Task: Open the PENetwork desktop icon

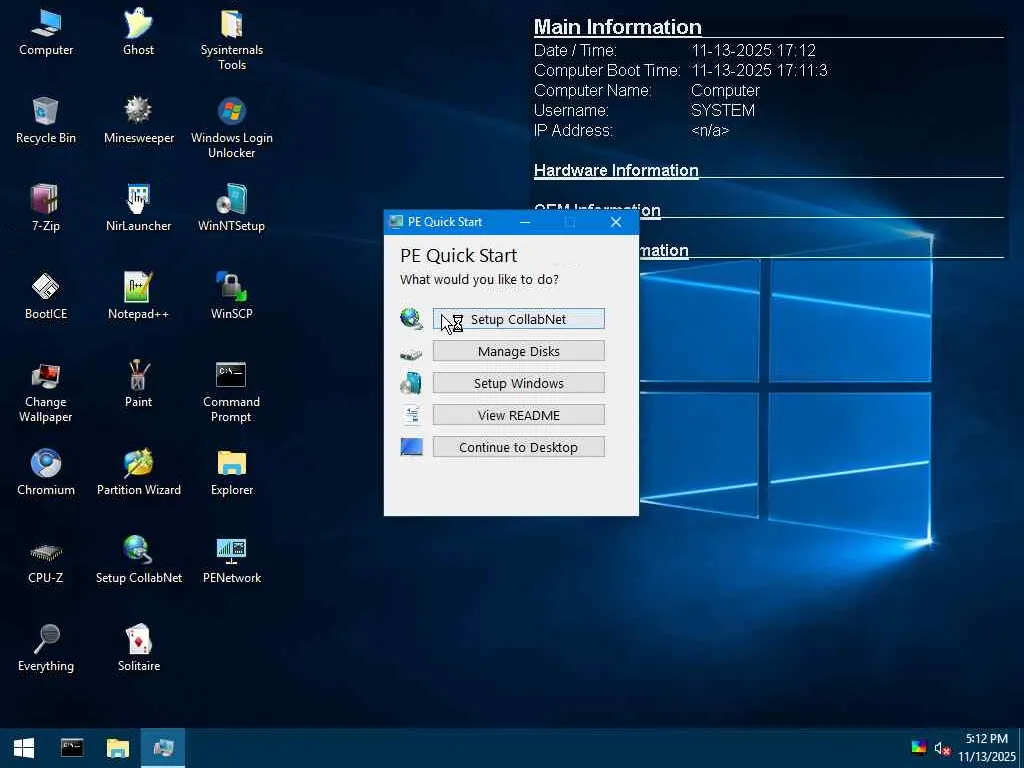Action: coord(232,562)
